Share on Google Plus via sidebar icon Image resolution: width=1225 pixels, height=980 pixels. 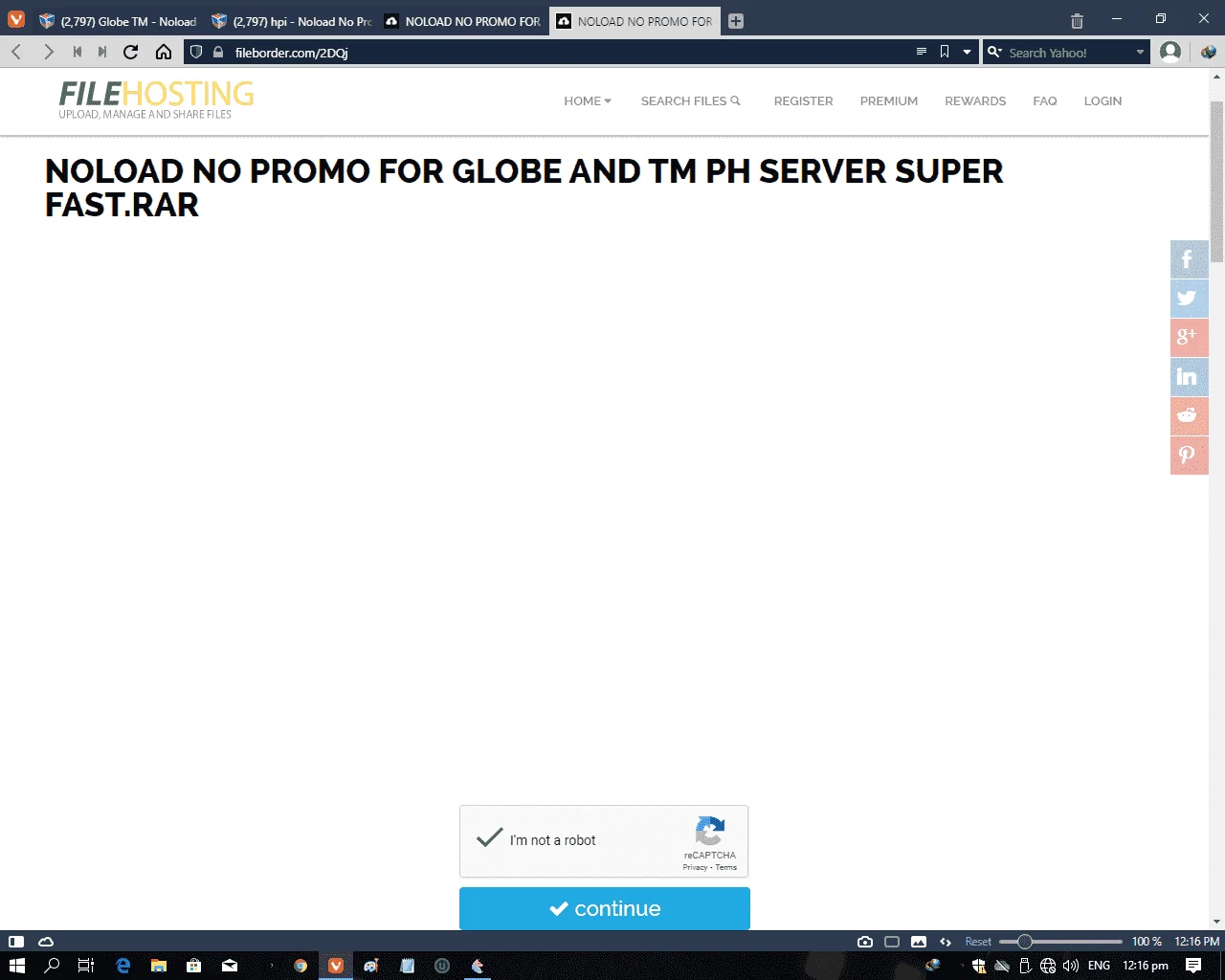(1189, 337)
